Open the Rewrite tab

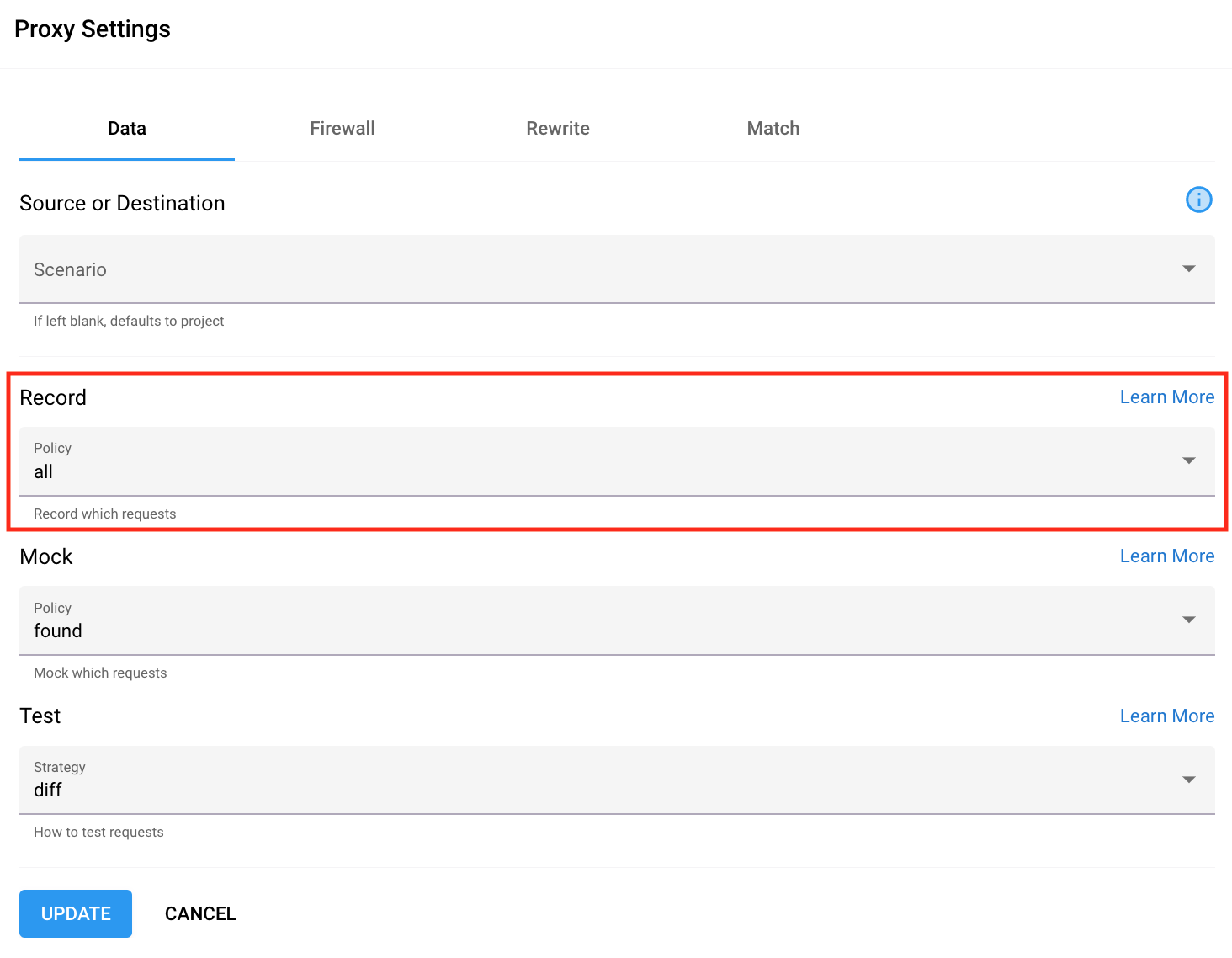click(x=558, y=129)
